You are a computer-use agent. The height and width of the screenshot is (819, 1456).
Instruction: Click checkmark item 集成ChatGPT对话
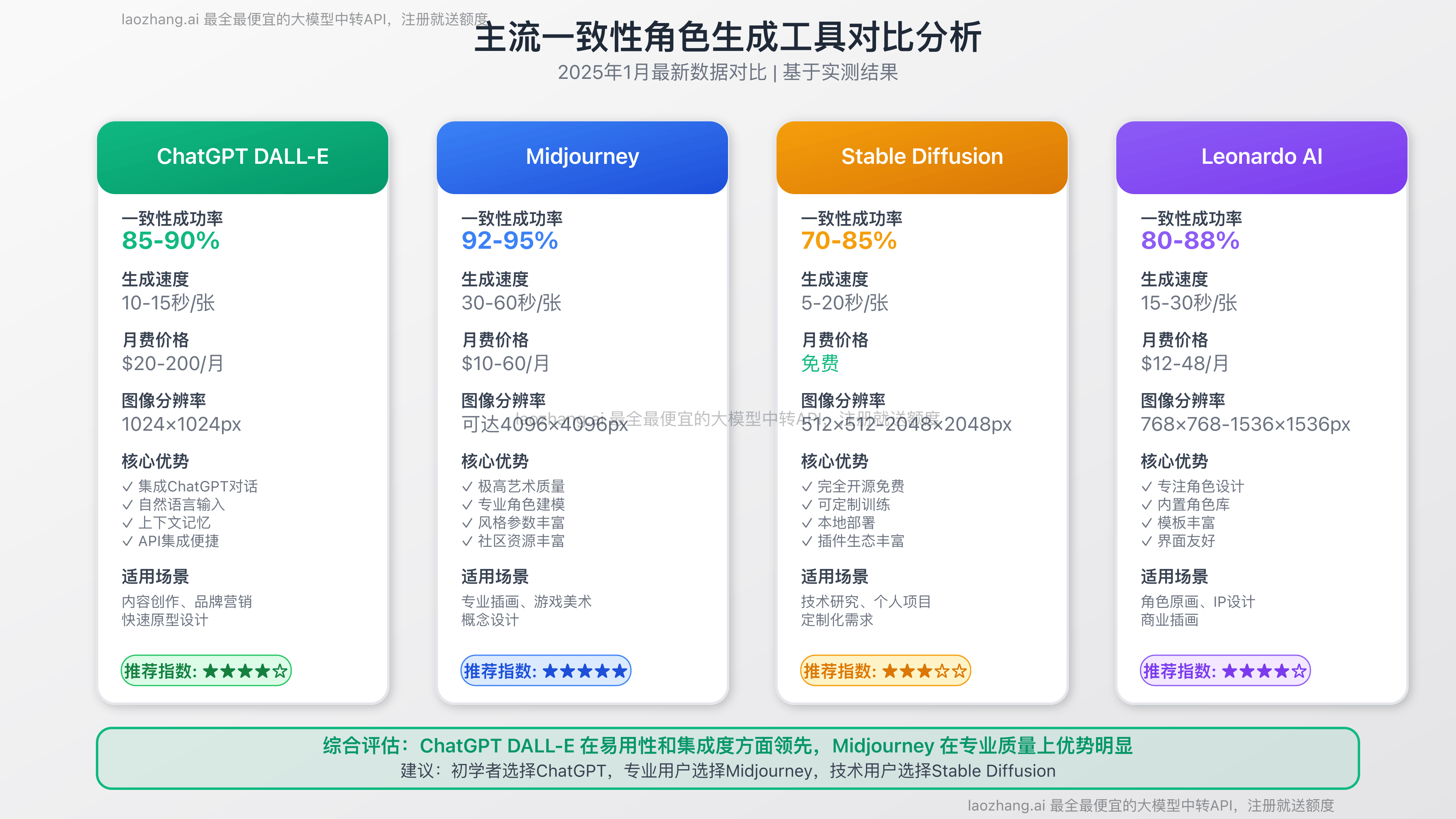tap(190, 486)
